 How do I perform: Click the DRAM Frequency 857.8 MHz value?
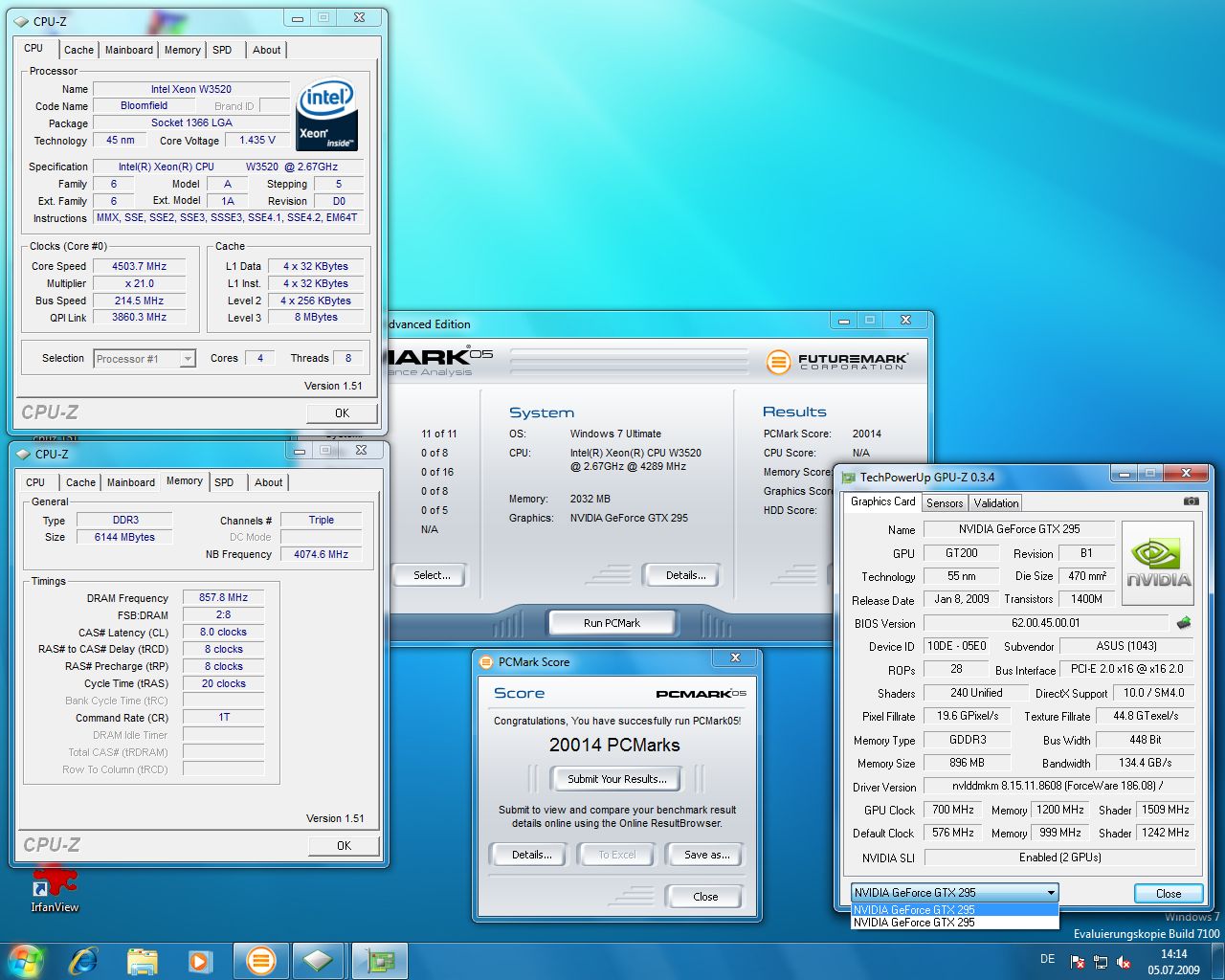223,597
